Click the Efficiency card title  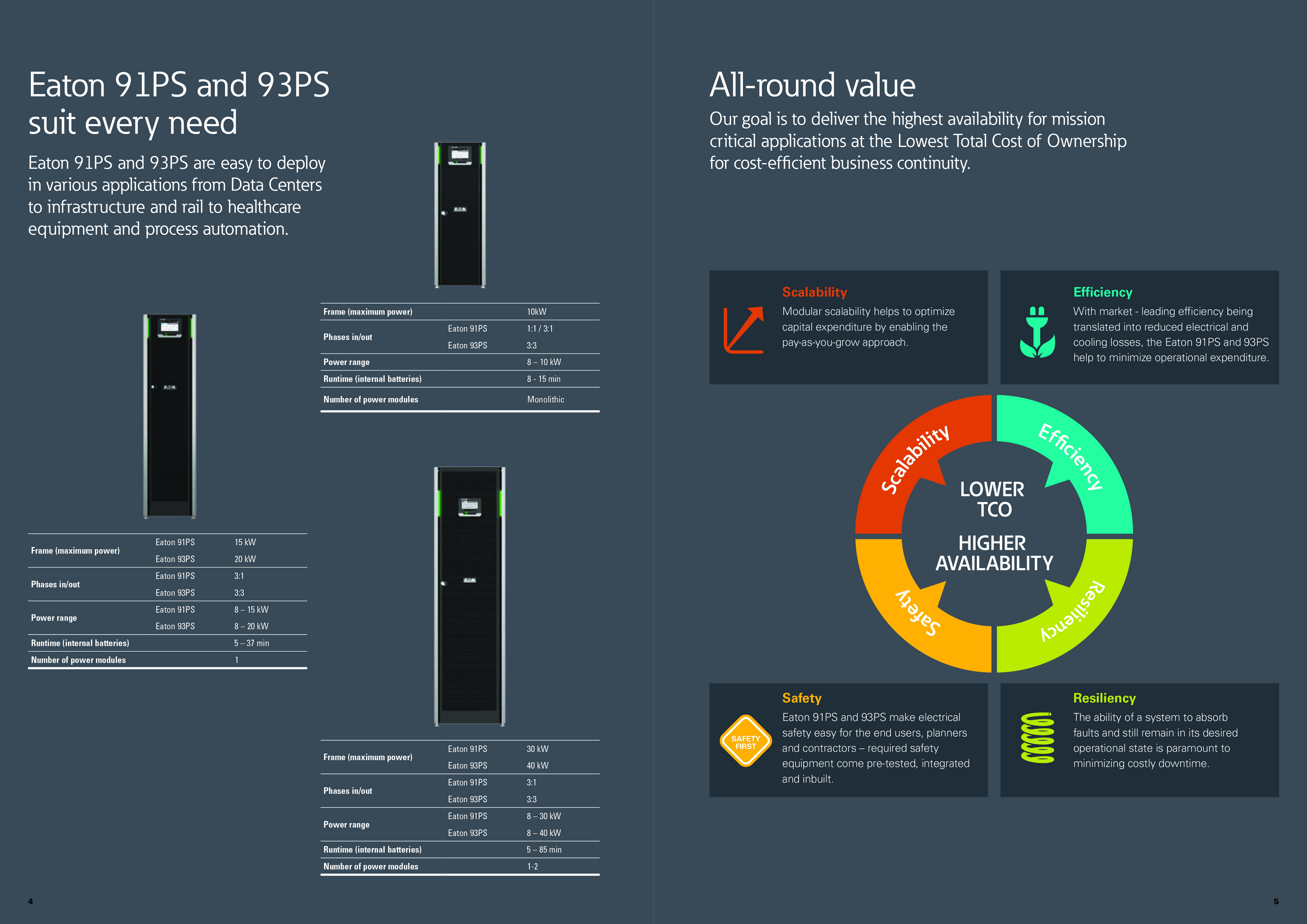point(1103,292)
